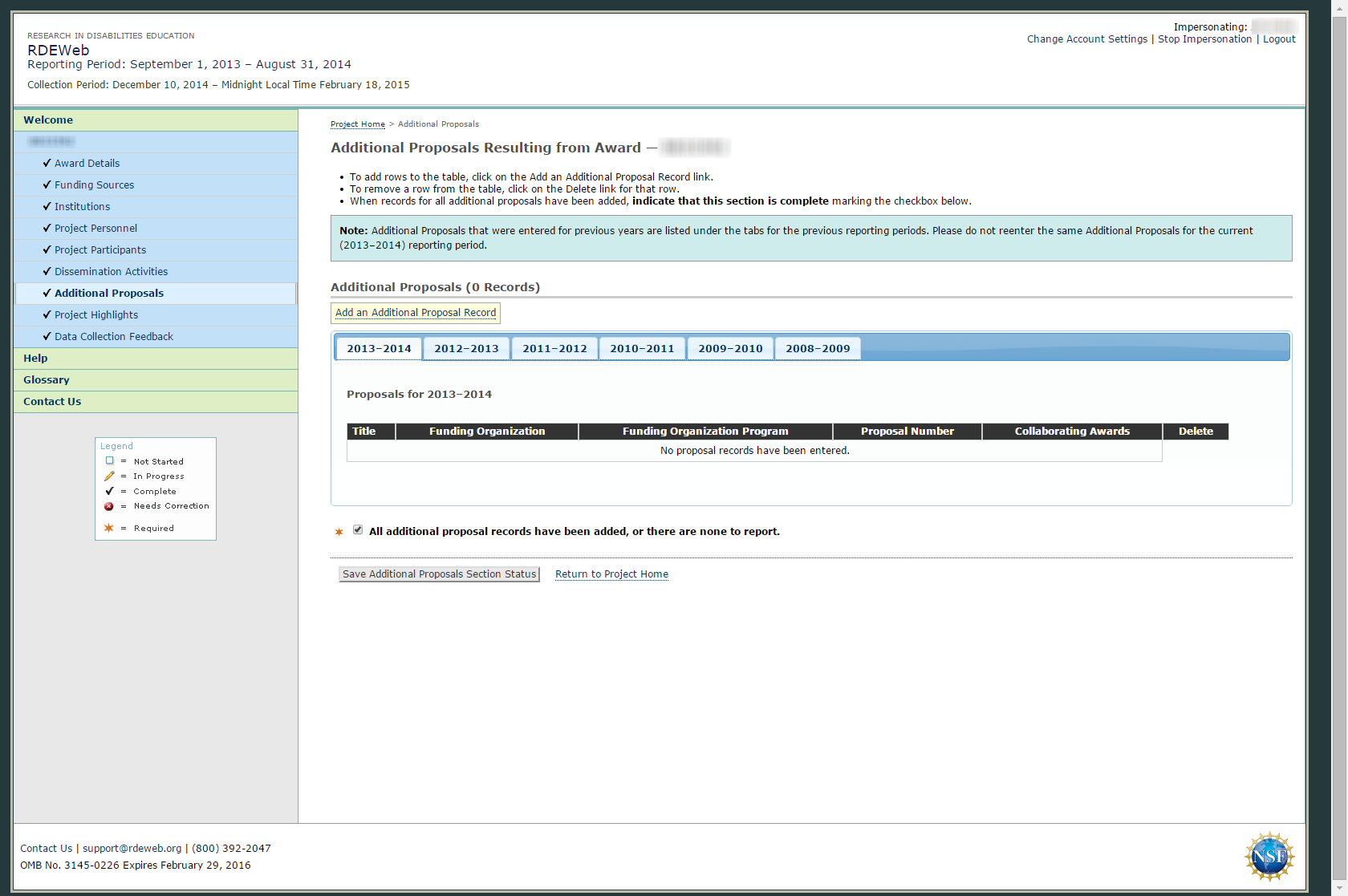Open Change Account Settings

click(1086, 39)
